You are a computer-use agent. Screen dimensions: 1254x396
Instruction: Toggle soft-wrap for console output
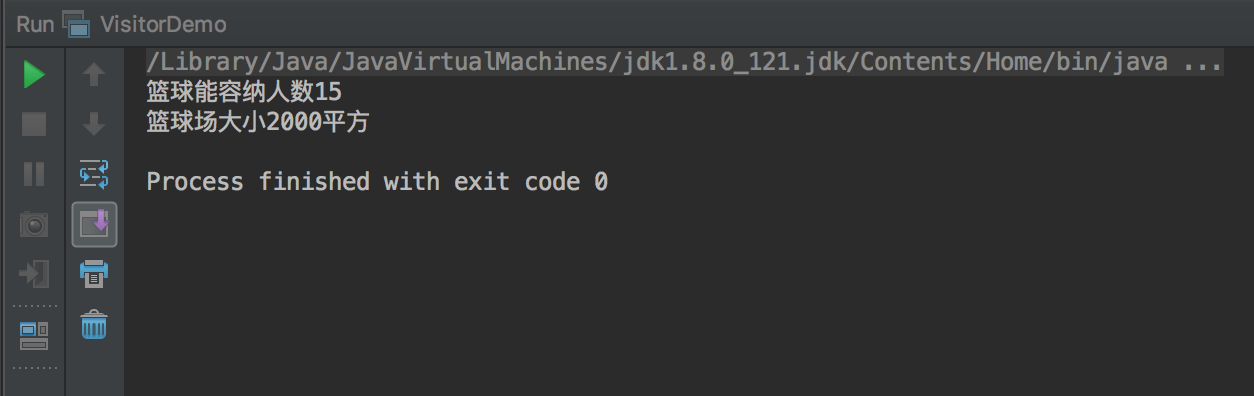tap(94, 174)
